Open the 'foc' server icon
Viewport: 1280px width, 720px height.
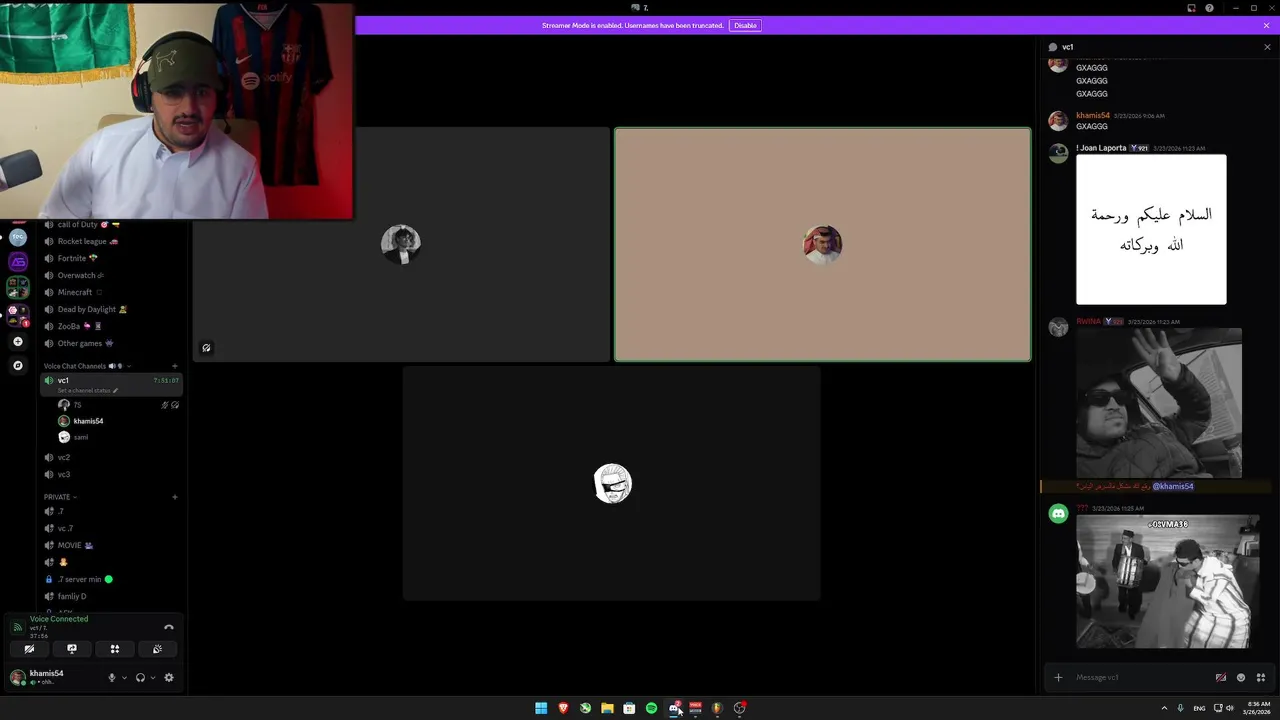click(x=17, y=238)
